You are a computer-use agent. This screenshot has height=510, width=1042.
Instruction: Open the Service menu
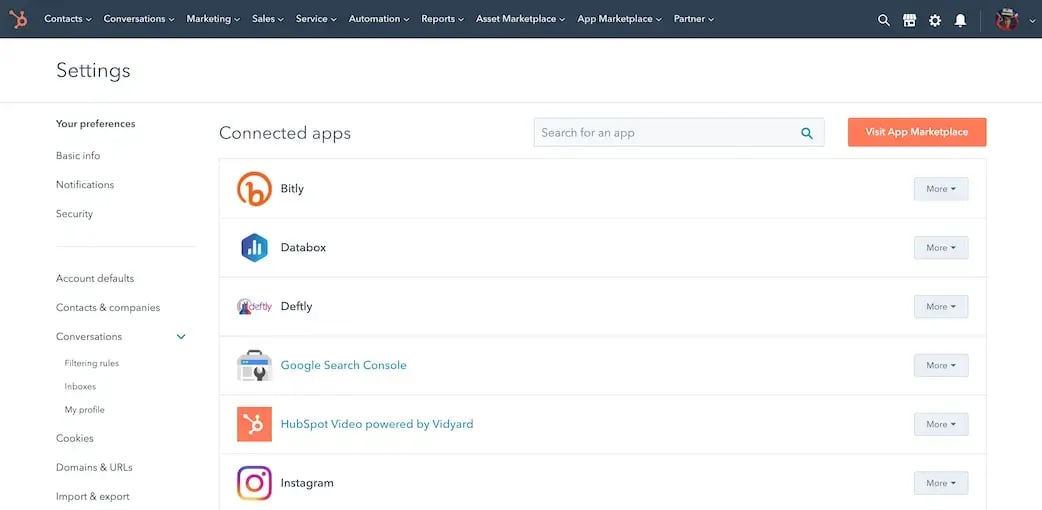click(x=316, y=19)
